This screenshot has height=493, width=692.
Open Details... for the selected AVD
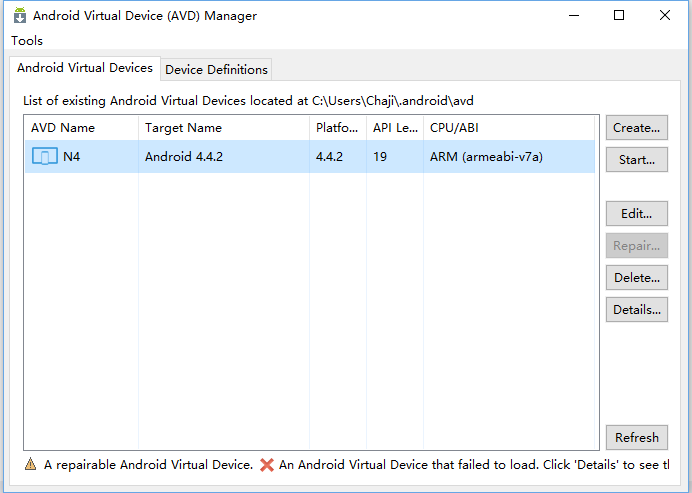point(636,310)
